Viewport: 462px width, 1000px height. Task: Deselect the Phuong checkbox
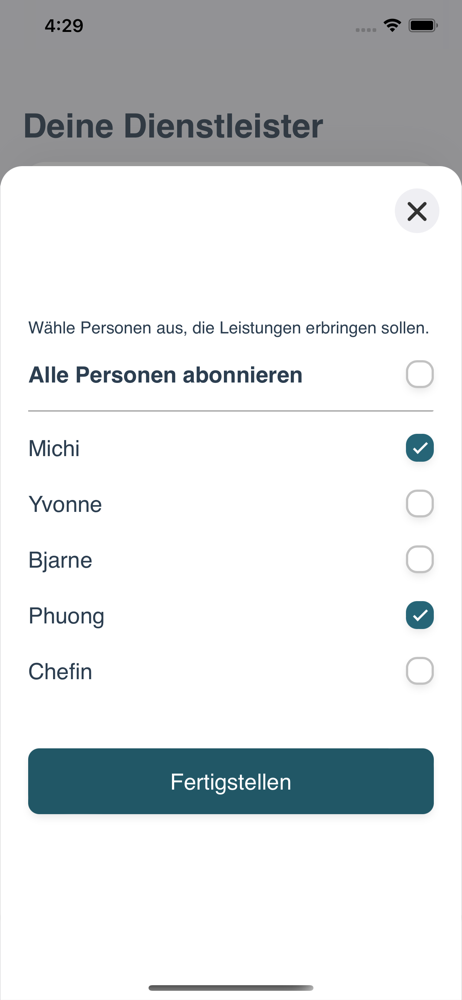point(420,615)
